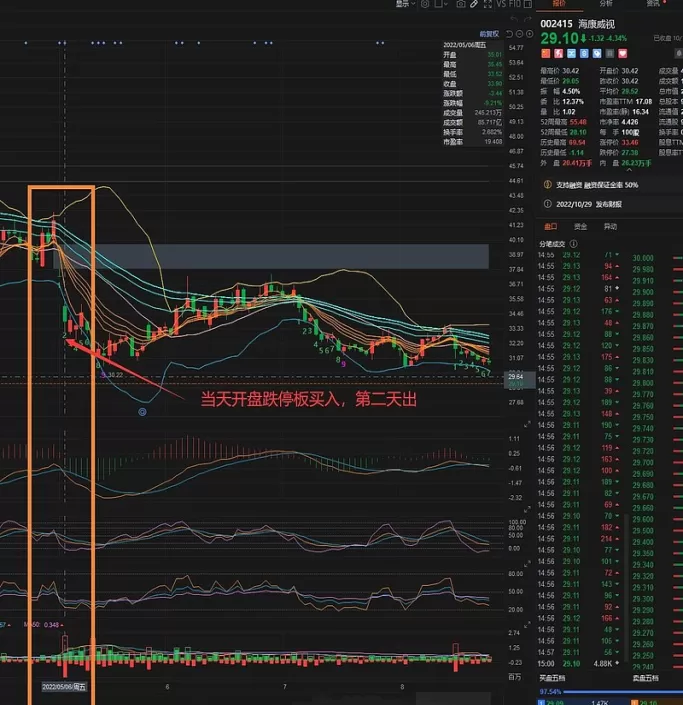Screen dimensions: 683x705
Task: Expand the fourth indicator pane arrows
Action: [x=527, y=625]
